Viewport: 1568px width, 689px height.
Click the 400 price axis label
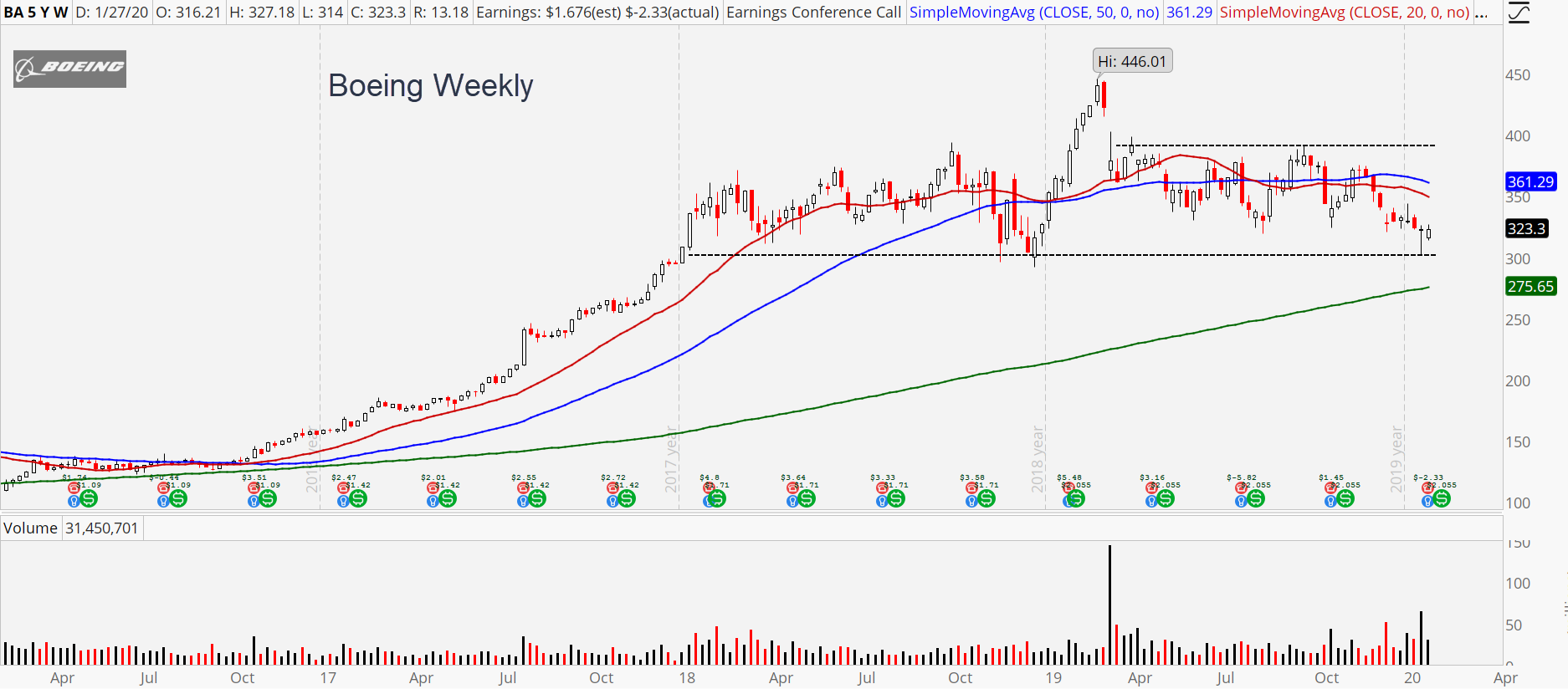[x=1518, y=135]
